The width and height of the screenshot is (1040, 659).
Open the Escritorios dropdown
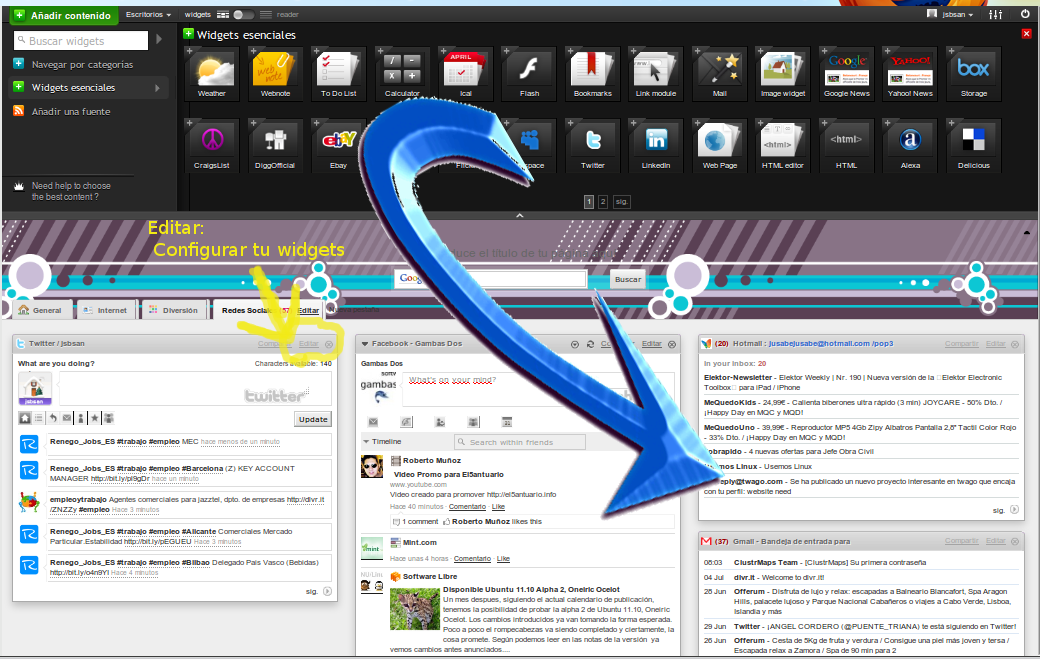149,14
